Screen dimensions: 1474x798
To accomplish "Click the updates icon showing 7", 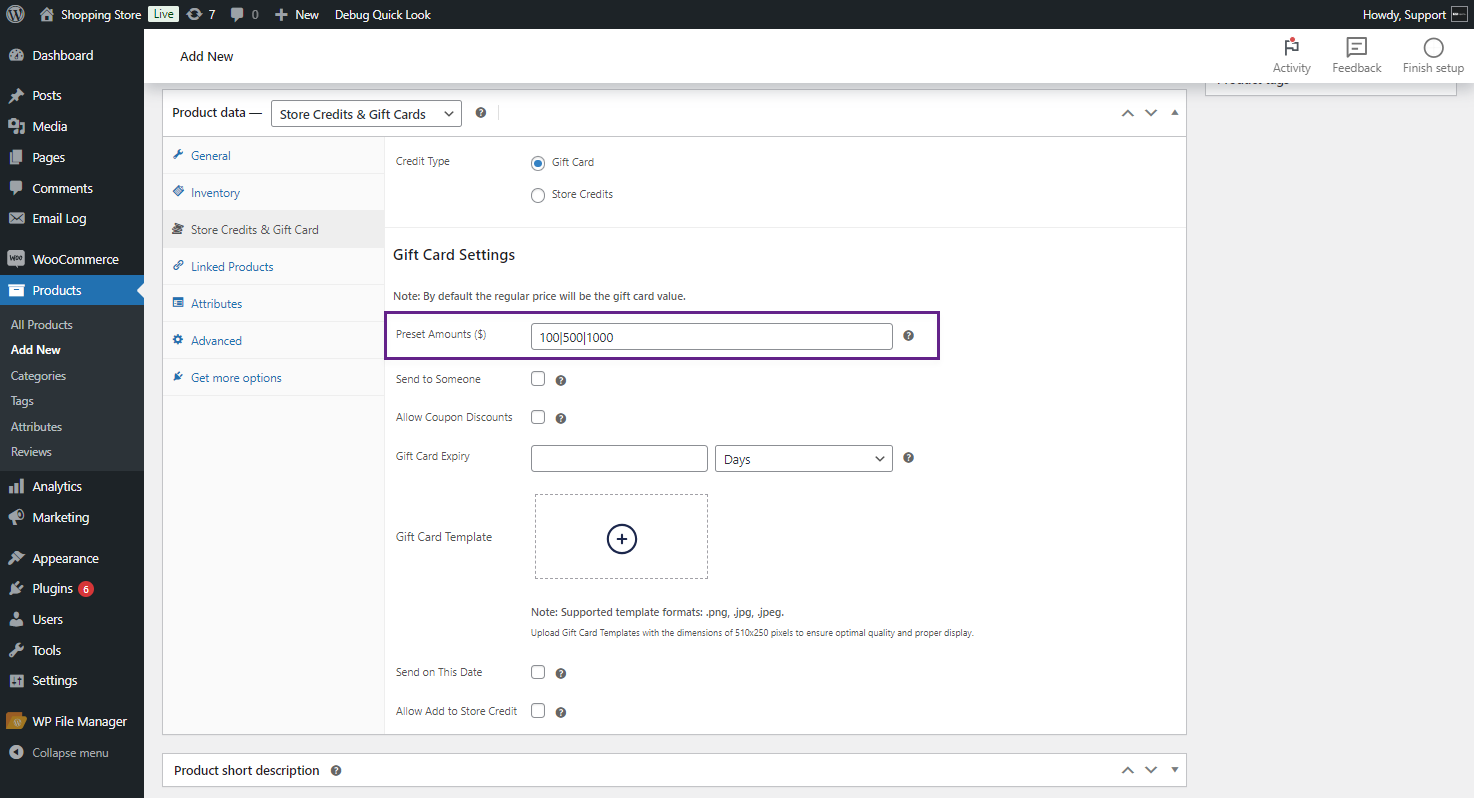I will coord(201,15).
